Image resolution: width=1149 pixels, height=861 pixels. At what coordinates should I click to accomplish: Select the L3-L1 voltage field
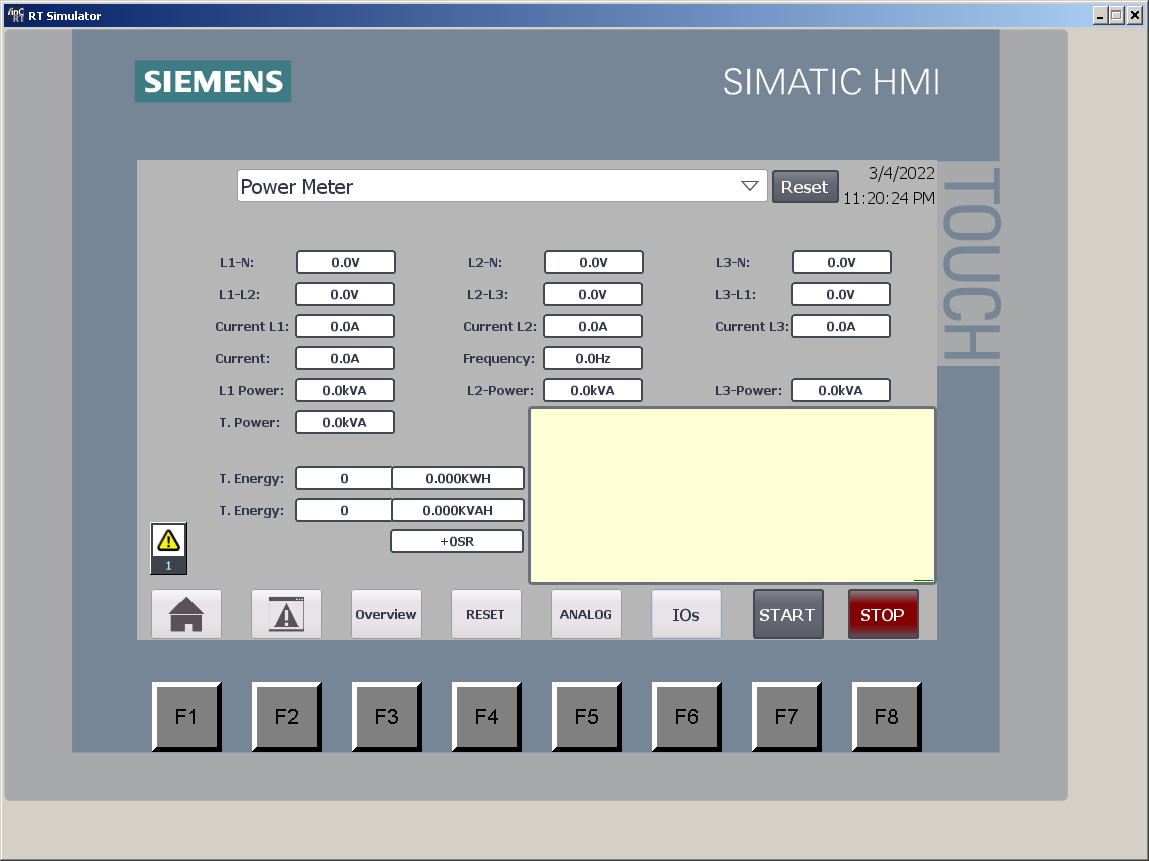[x=840, y=294]
